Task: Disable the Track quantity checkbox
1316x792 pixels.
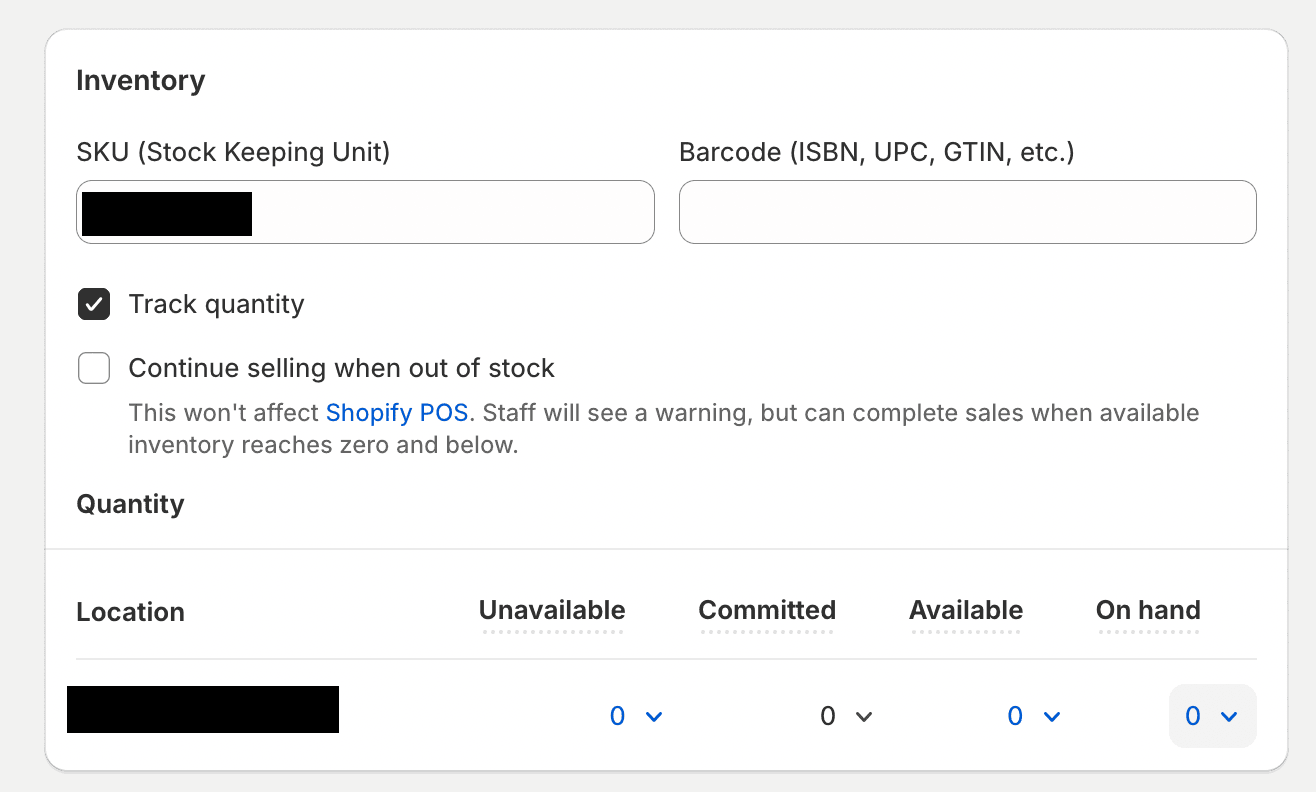Action: point(93,304)
